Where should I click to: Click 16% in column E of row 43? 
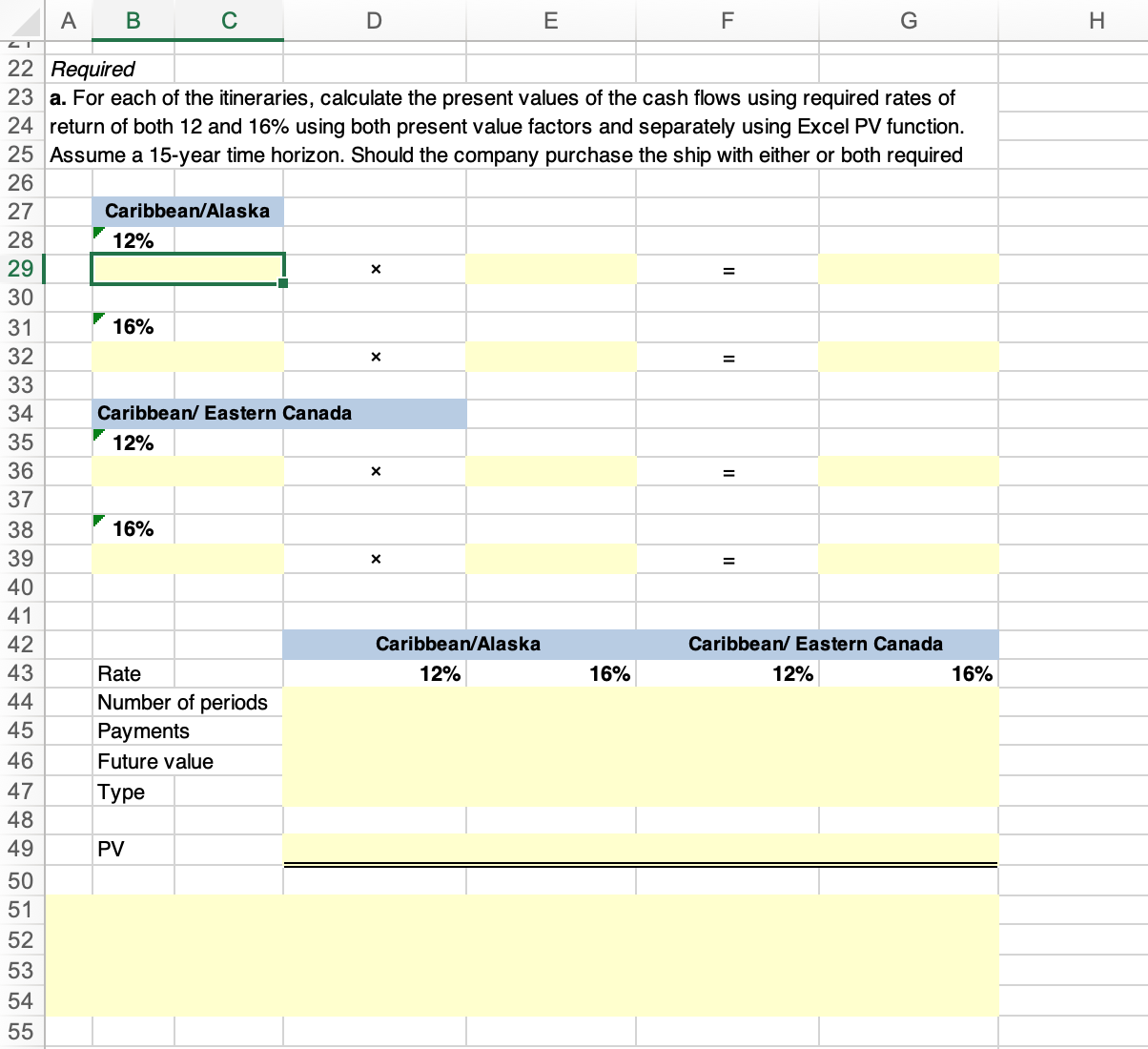609,674
